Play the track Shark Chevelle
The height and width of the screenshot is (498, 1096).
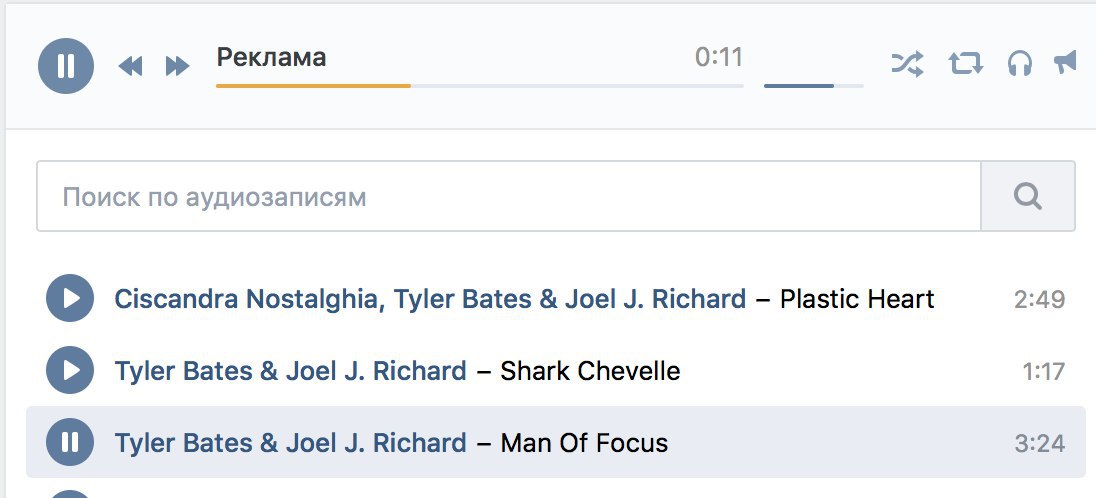(70, 370)
